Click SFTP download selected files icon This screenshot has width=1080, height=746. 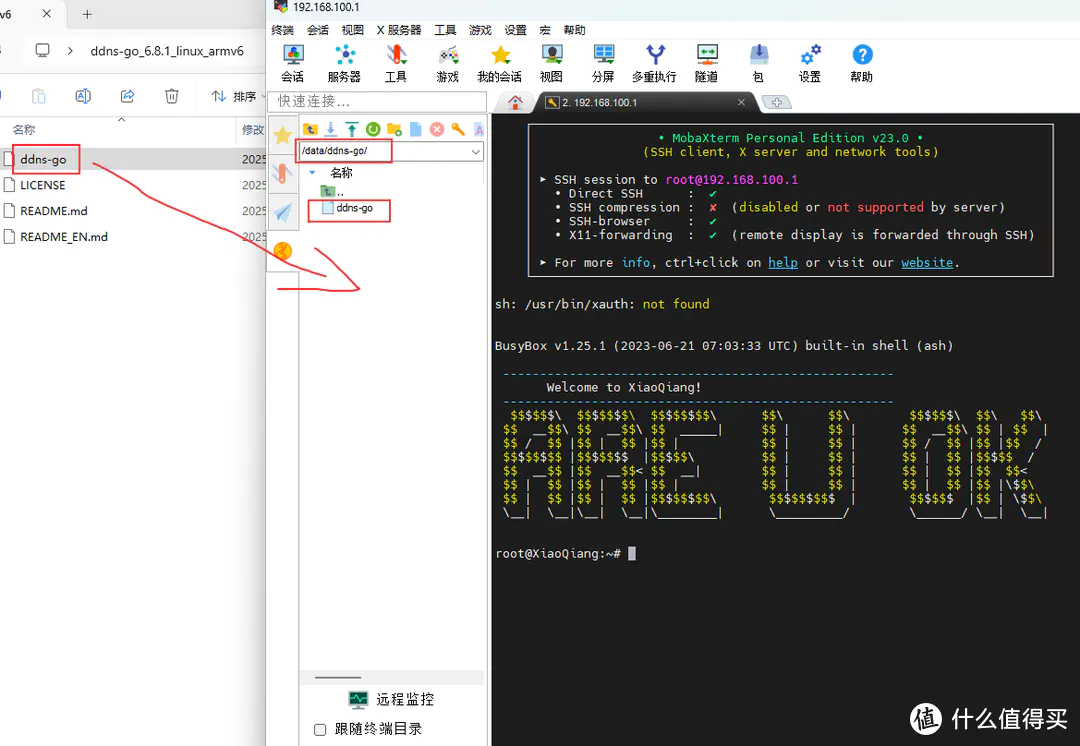click(x=331, y=129)
